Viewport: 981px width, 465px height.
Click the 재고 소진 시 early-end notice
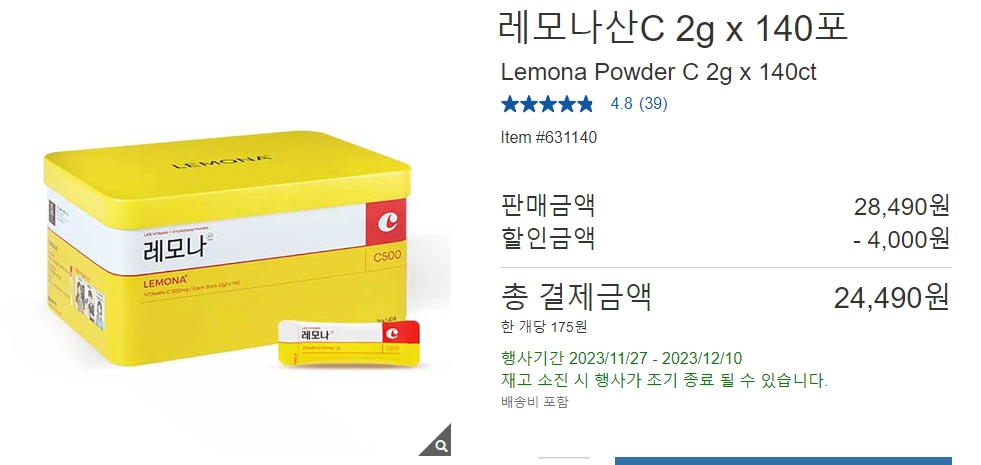[664, 380]
